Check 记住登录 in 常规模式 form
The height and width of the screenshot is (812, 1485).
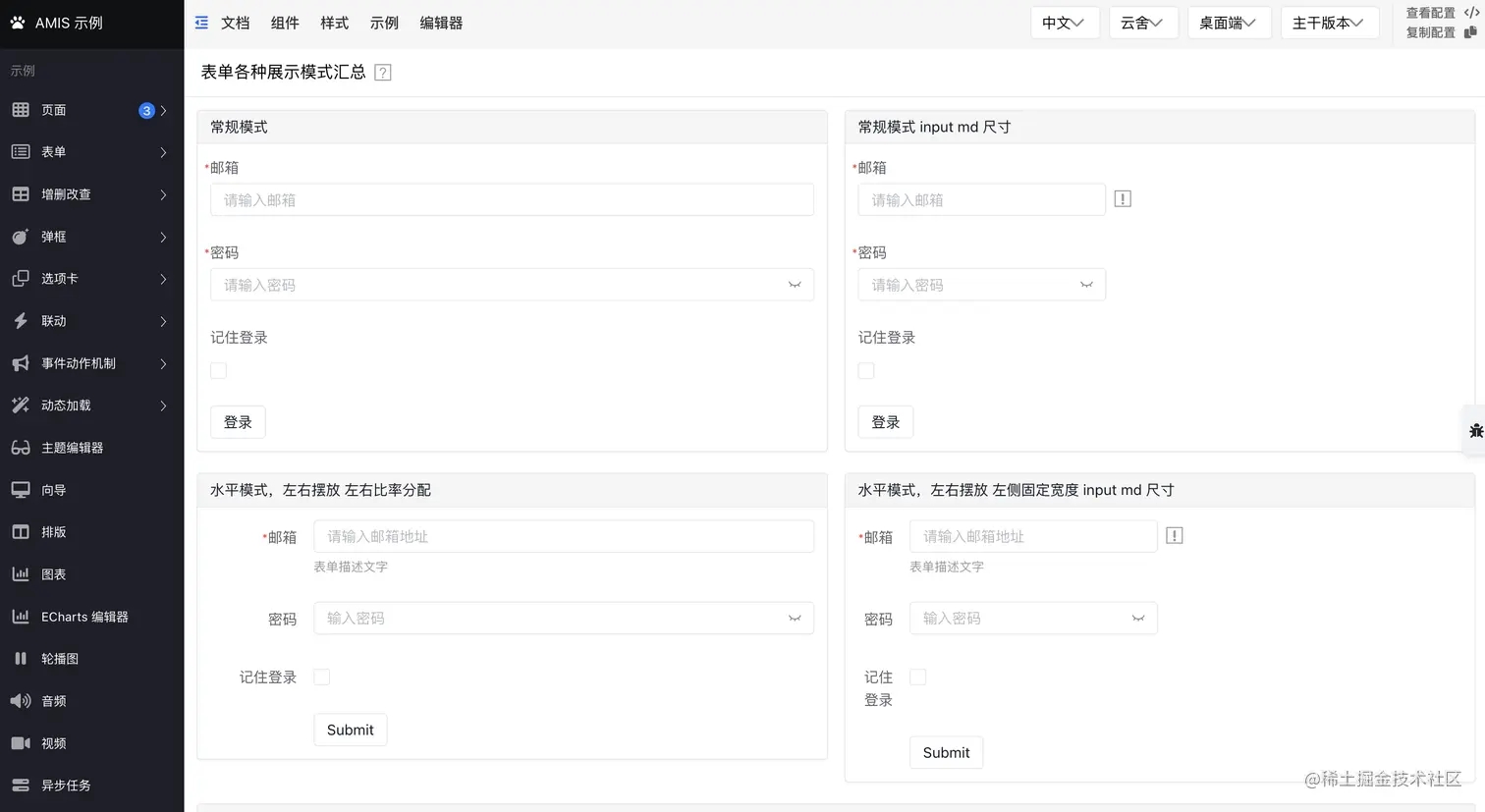coord(218,370)
